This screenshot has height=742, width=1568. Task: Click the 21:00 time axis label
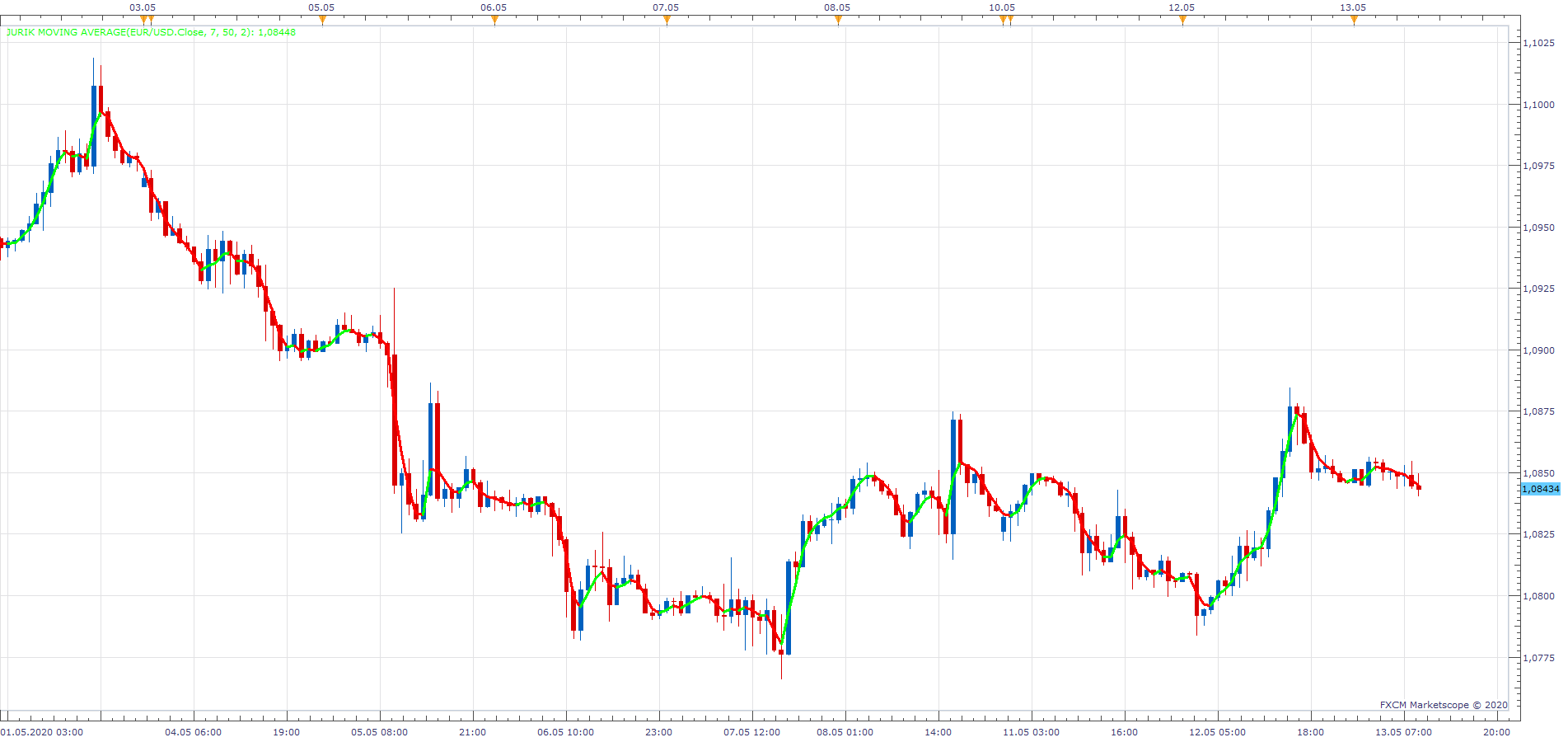[472, 732]
